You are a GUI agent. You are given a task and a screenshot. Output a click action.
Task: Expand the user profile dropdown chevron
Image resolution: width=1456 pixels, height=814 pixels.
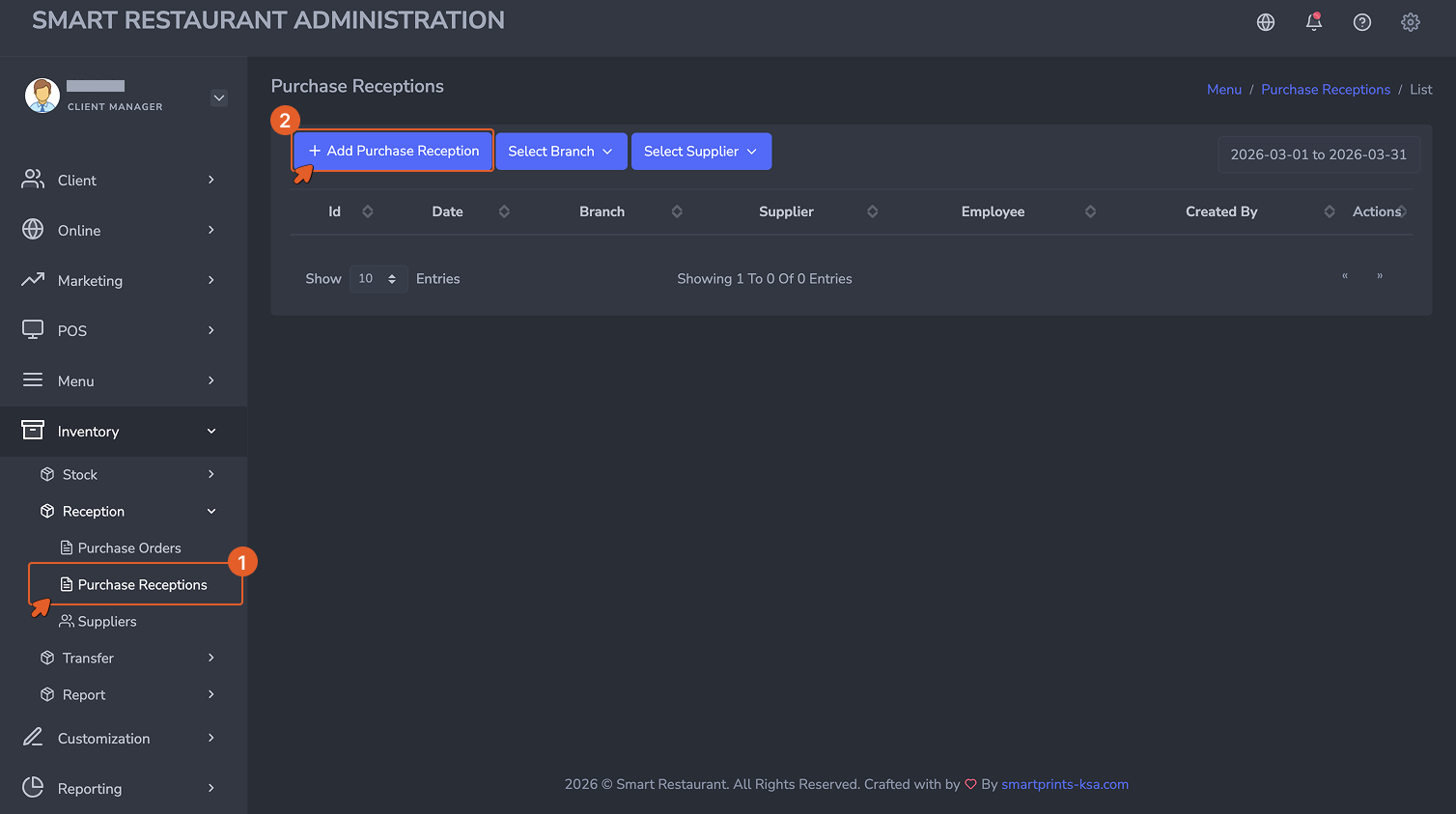219,98
